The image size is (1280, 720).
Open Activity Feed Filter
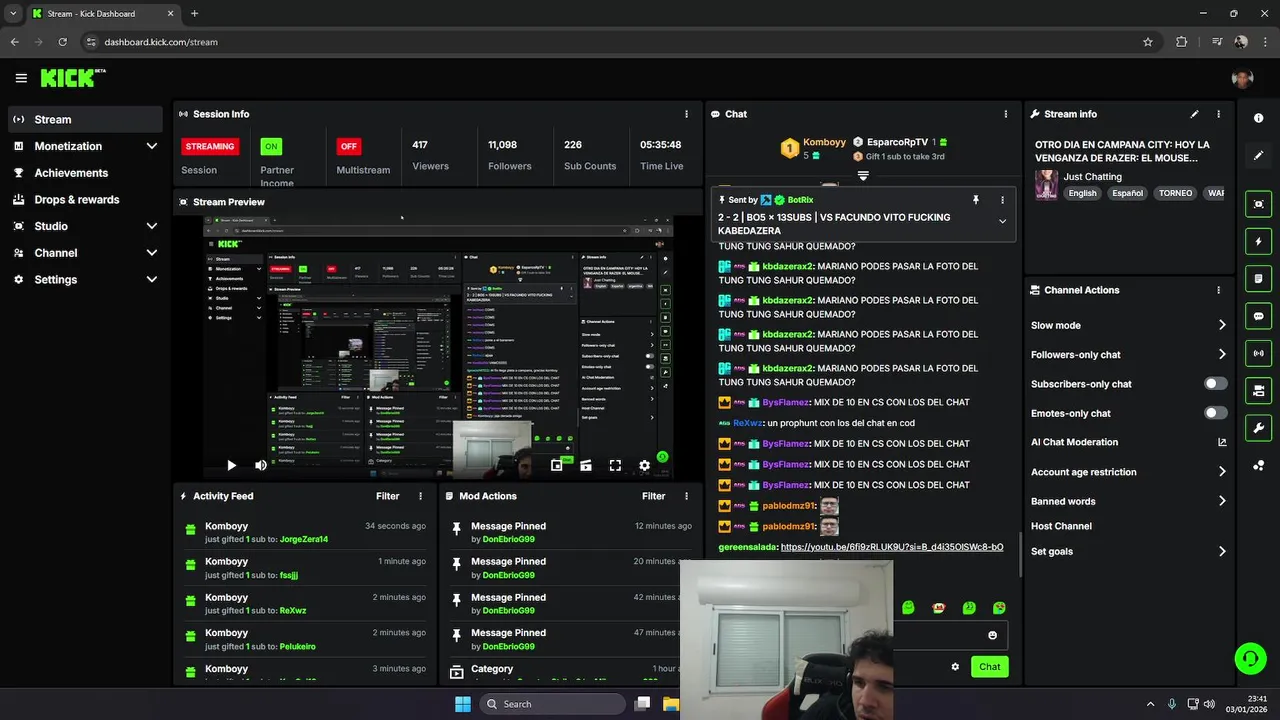click(387, 496)
